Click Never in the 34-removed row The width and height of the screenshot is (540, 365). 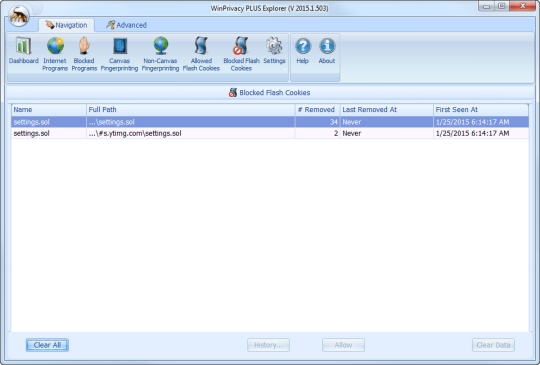(x=387, y=122)
